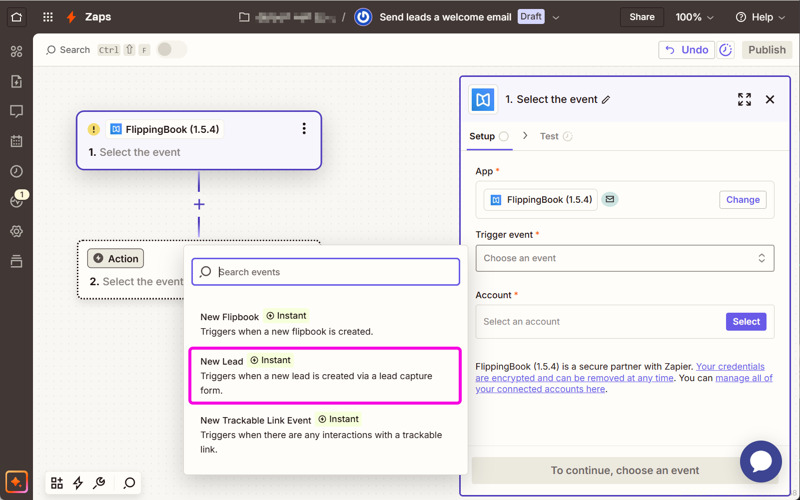The height and width of the screenshot is (500, 800).
Task: Open the status icon with badge 1
Action: (x=17, y=200)
